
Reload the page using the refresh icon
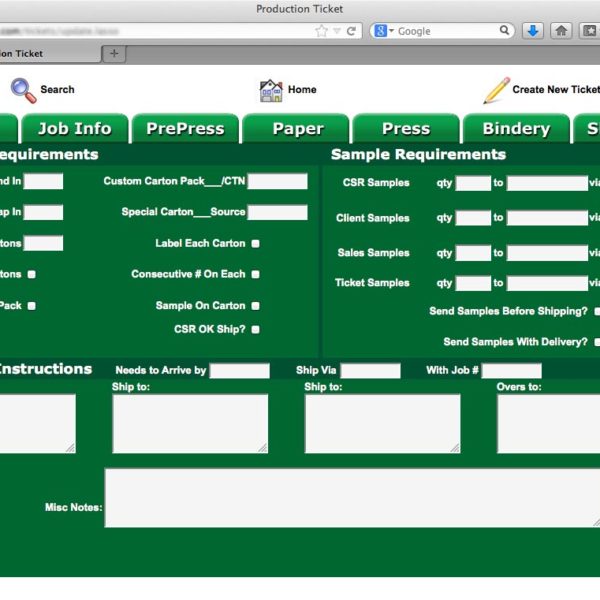(x=352, y=31)
